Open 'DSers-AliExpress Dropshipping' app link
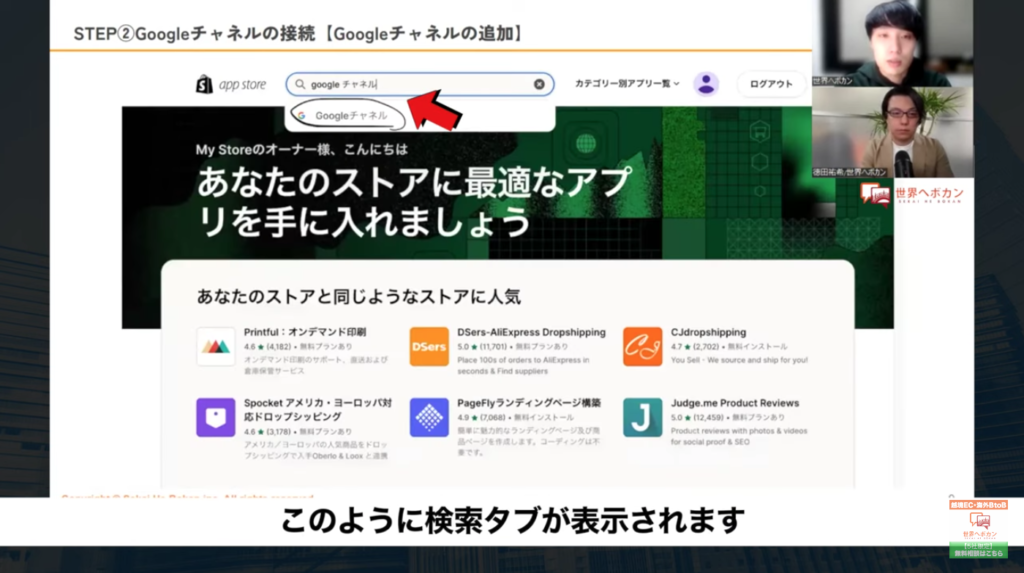This screenshot has height=573, width=1024. (x=531, y=332)
